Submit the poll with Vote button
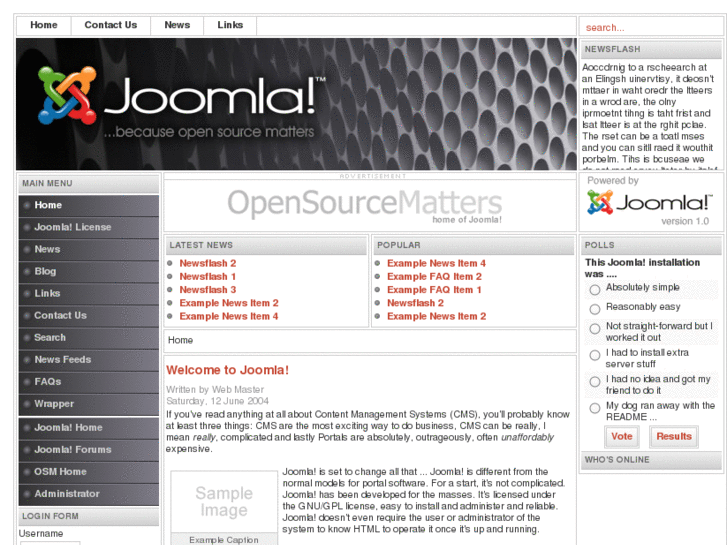 point(622,436)
